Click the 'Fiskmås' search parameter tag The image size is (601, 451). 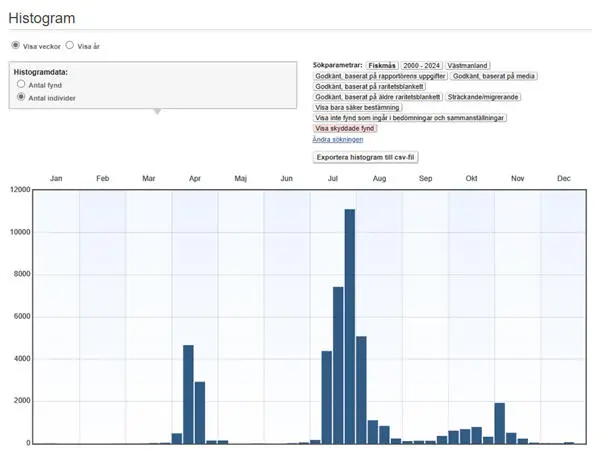[x=381, y=65]
